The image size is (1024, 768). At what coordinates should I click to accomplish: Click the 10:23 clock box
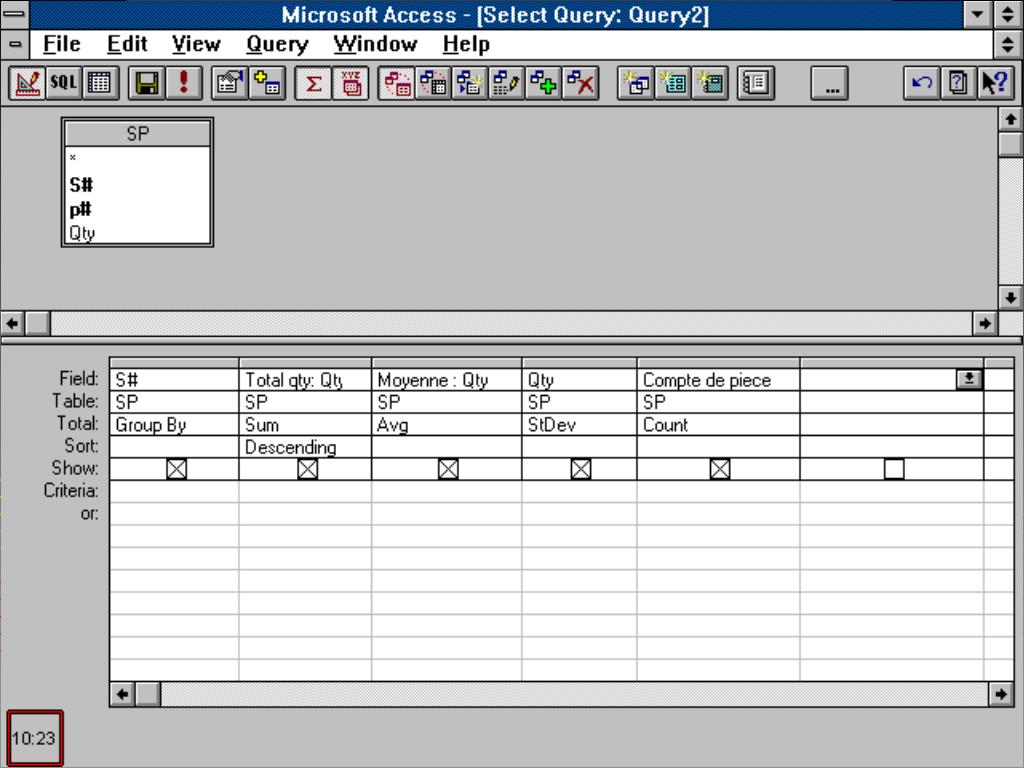coord(35,738)
